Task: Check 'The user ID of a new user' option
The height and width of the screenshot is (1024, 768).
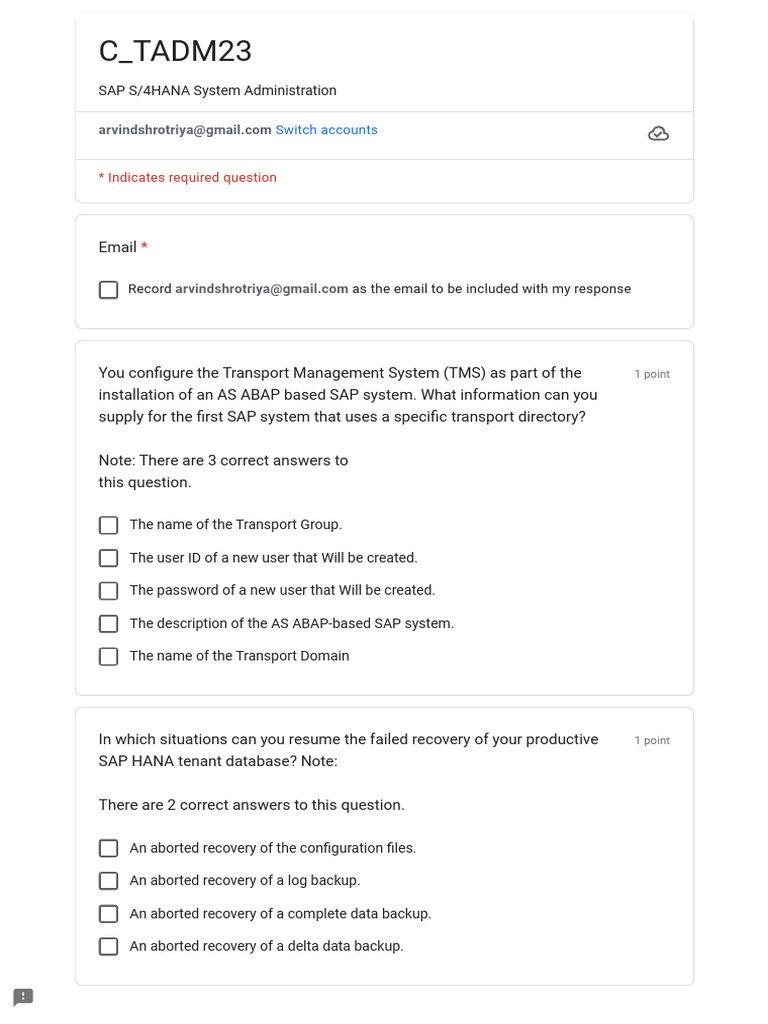Action: pos(109,558)
